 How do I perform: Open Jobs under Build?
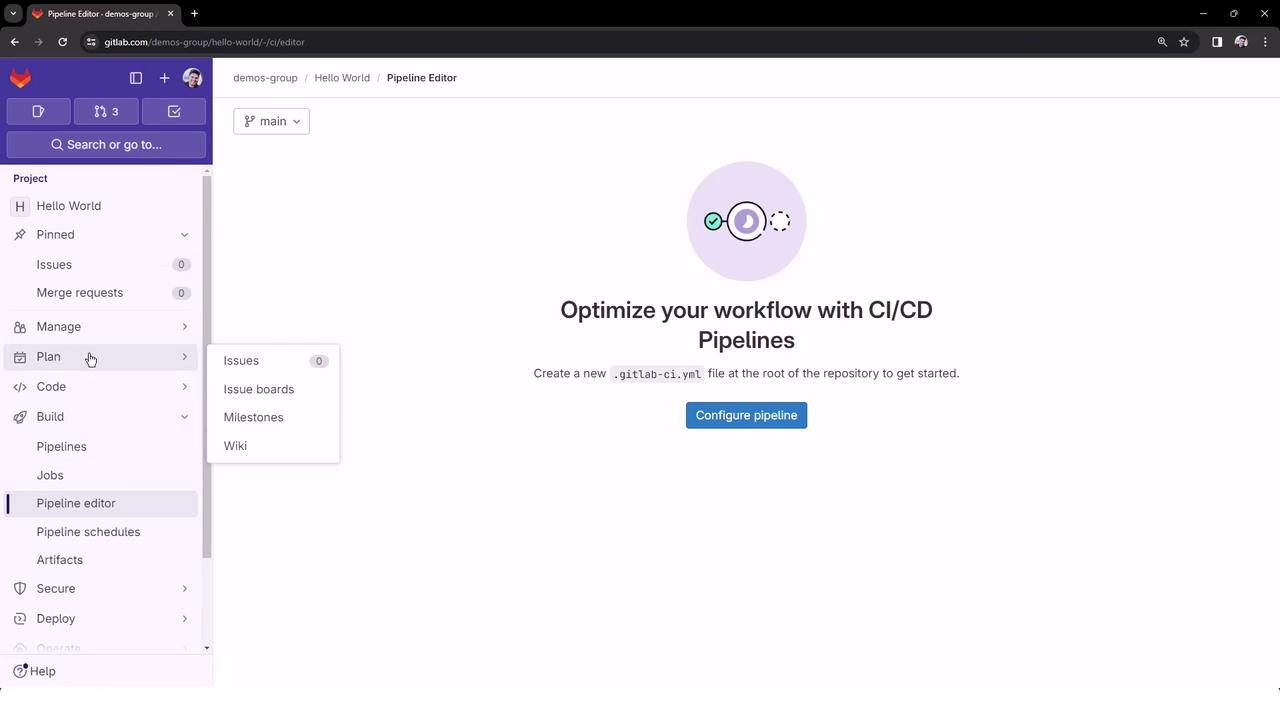tap(102, 476)
